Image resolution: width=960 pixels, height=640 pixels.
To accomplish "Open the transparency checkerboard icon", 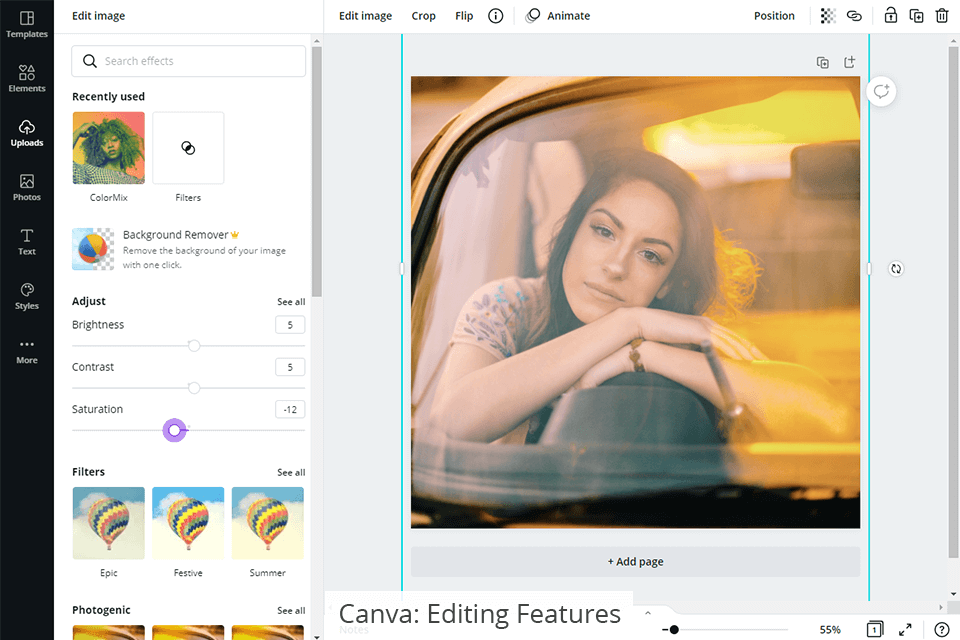I will point(828,16).
